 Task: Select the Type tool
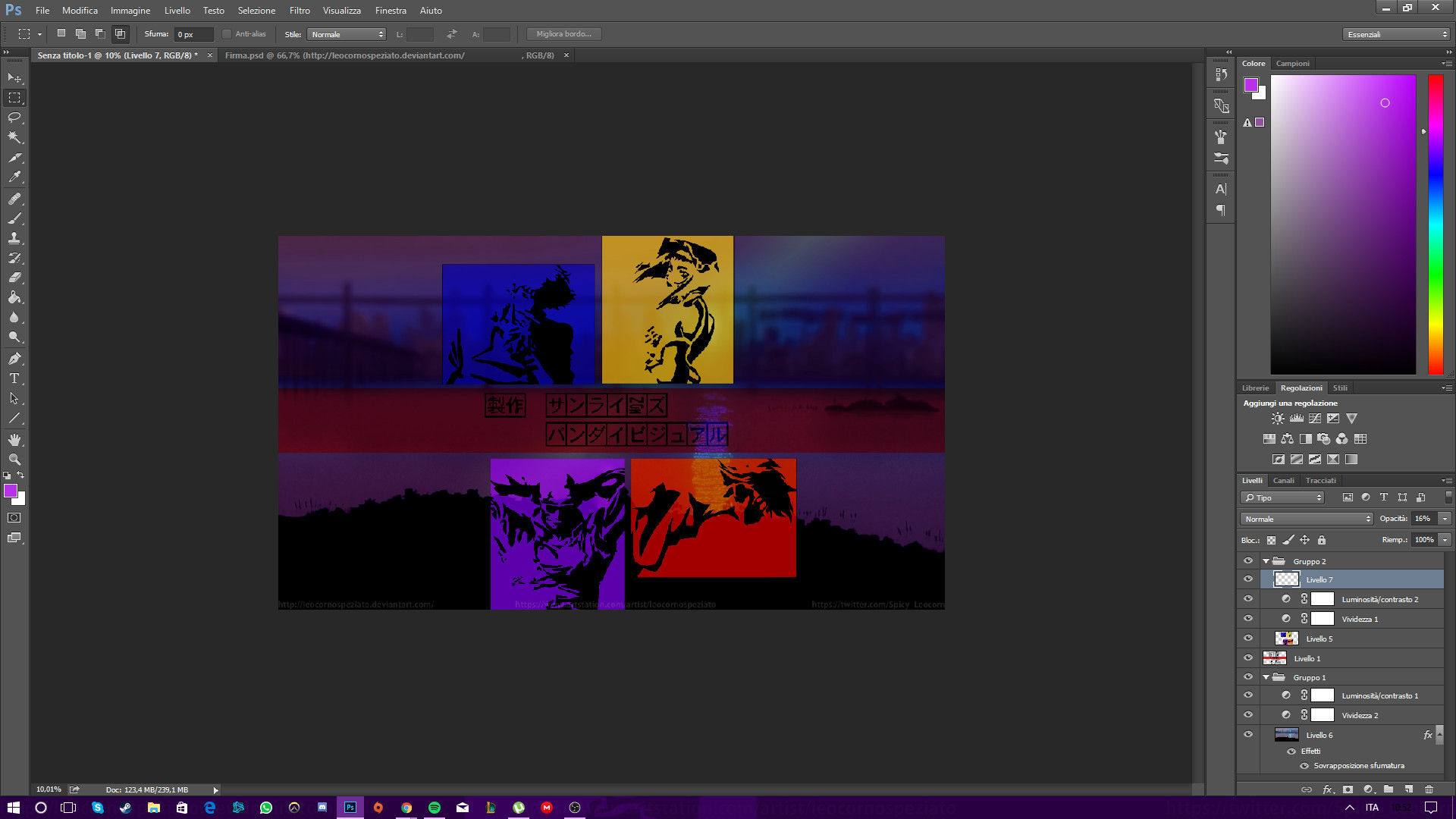coord(14,378)
